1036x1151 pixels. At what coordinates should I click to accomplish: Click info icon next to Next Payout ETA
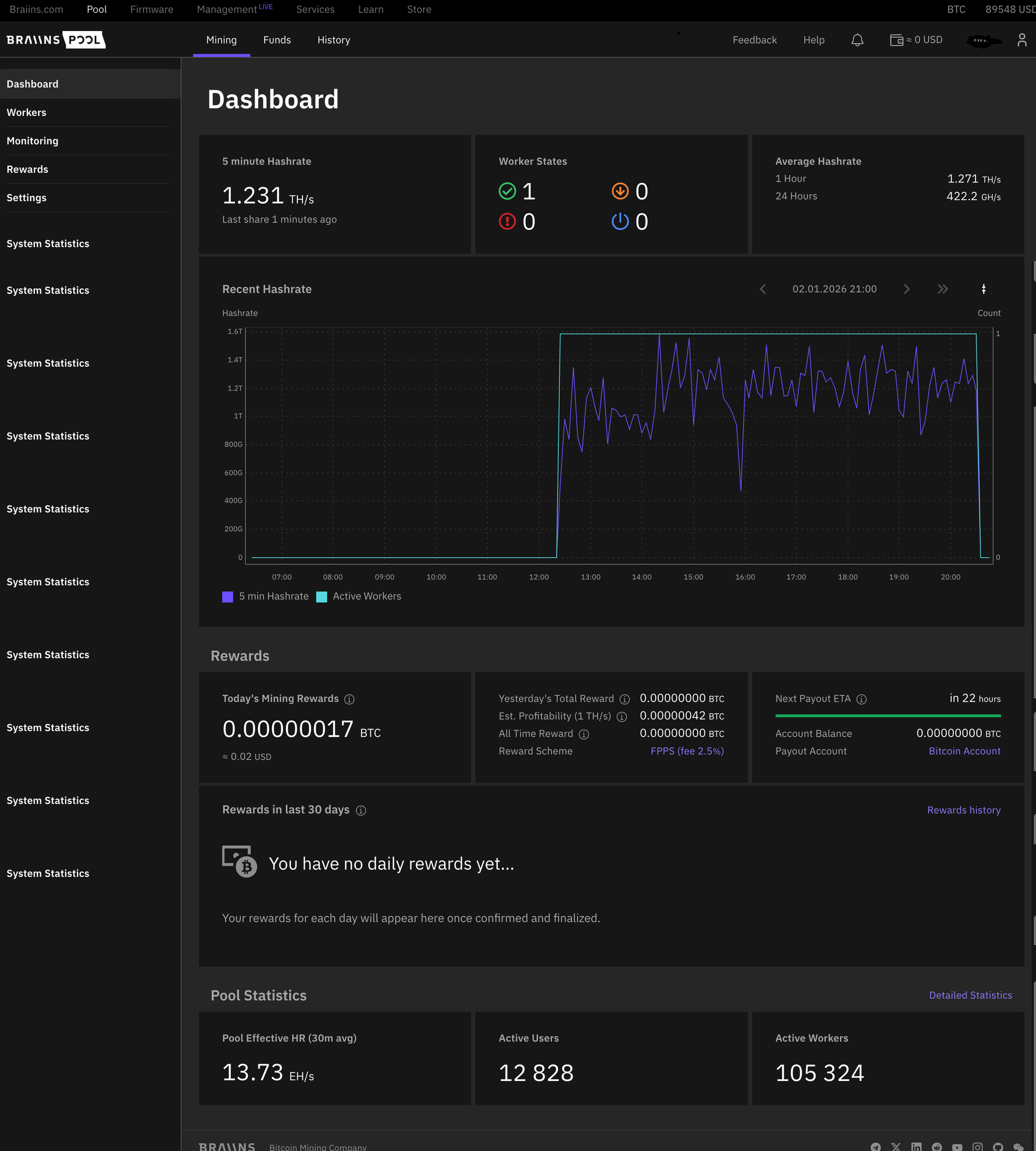861,700
